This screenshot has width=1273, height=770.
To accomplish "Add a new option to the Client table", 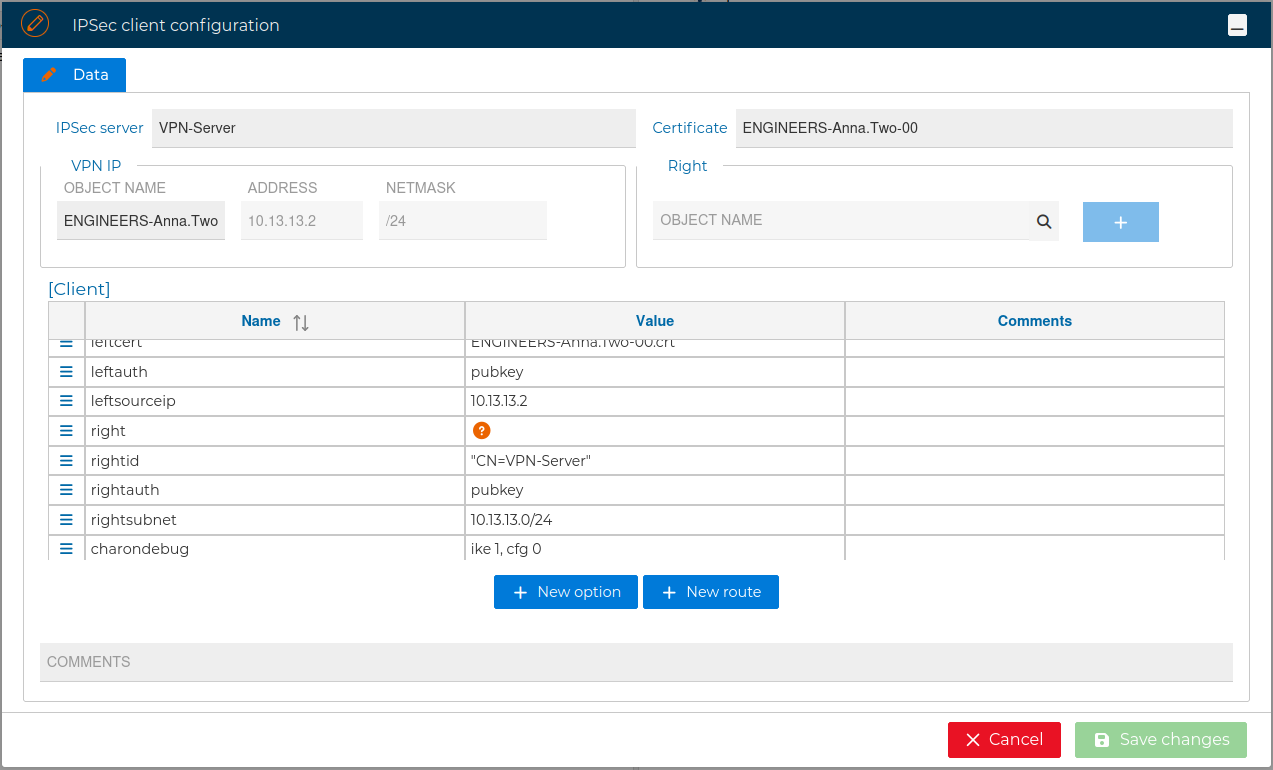I will (x=565, y=591).
